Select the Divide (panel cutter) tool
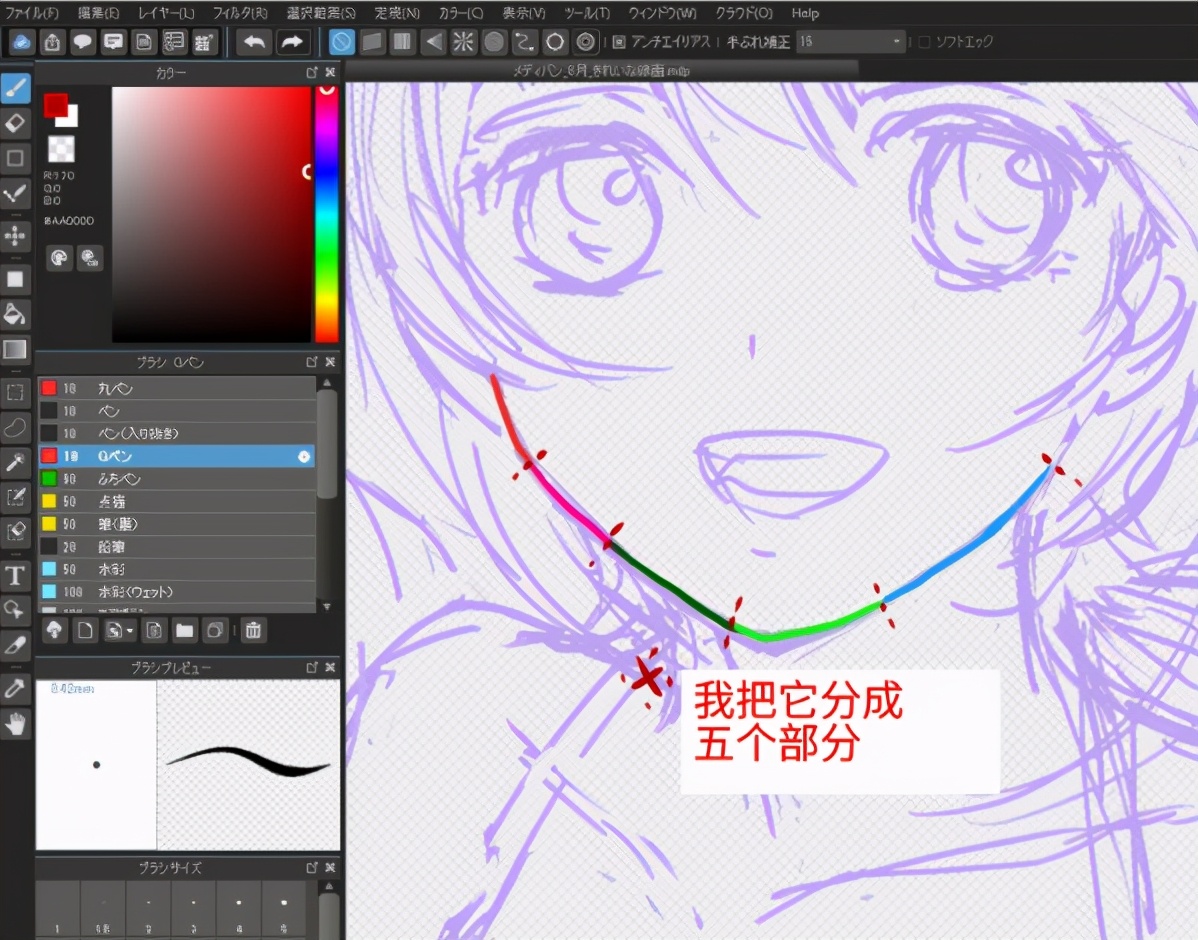 (x=15, y=645)
